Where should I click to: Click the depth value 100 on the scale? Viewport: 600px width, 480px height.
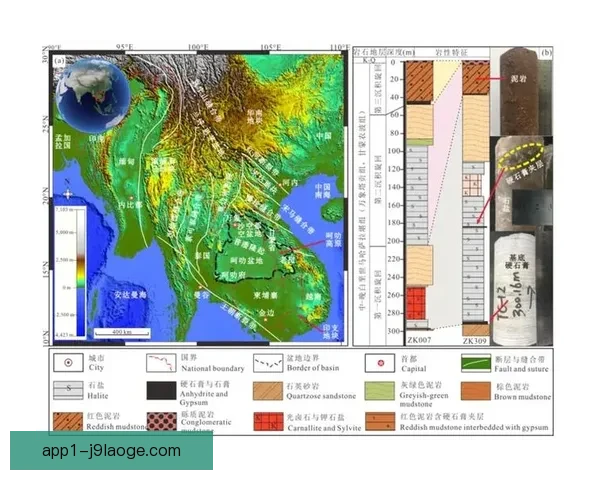393,151
